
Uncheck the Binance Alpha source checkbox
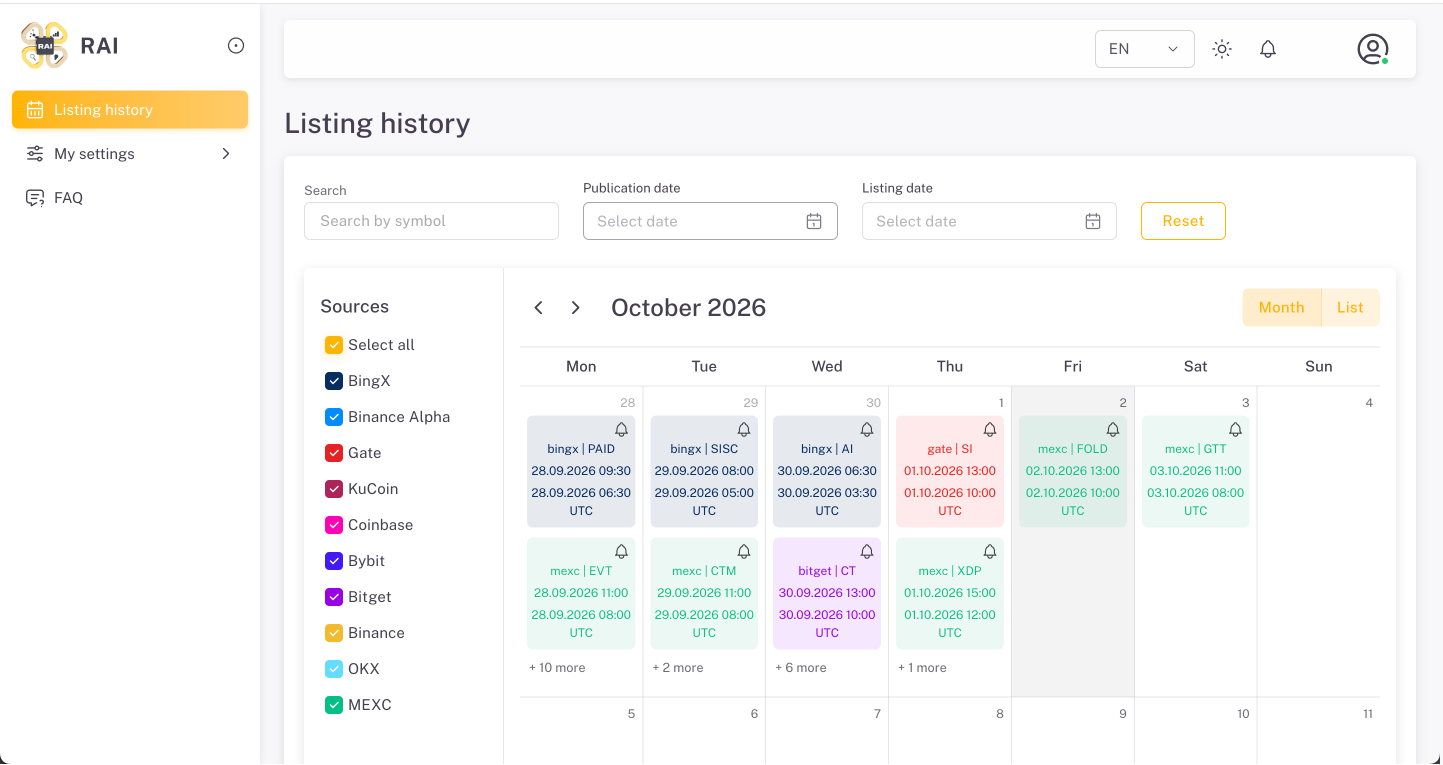pyautogui.click(x=334, y=417)
